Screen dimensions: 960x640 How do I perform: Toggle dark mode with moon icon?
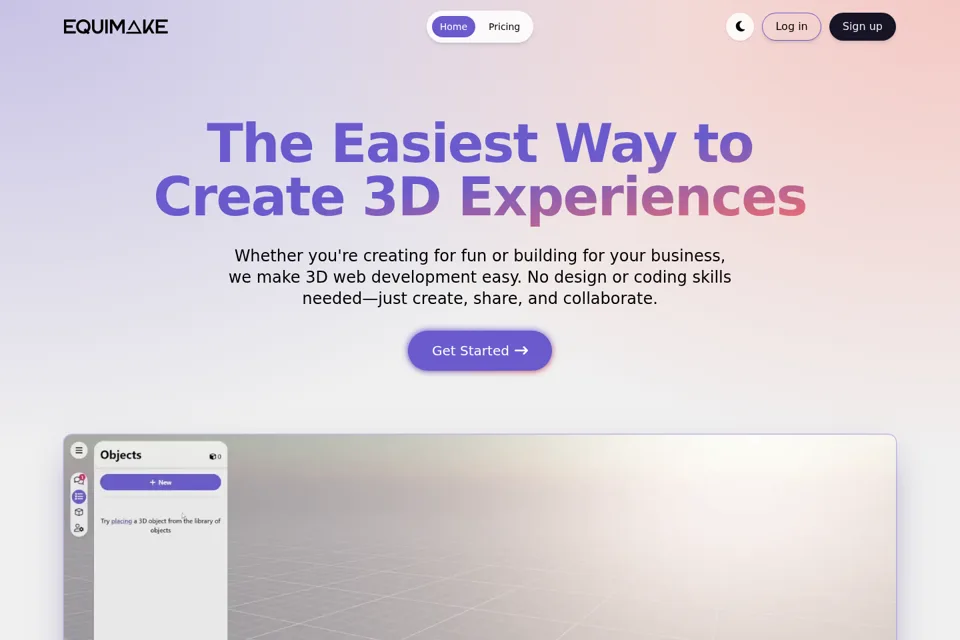(740, 26)
